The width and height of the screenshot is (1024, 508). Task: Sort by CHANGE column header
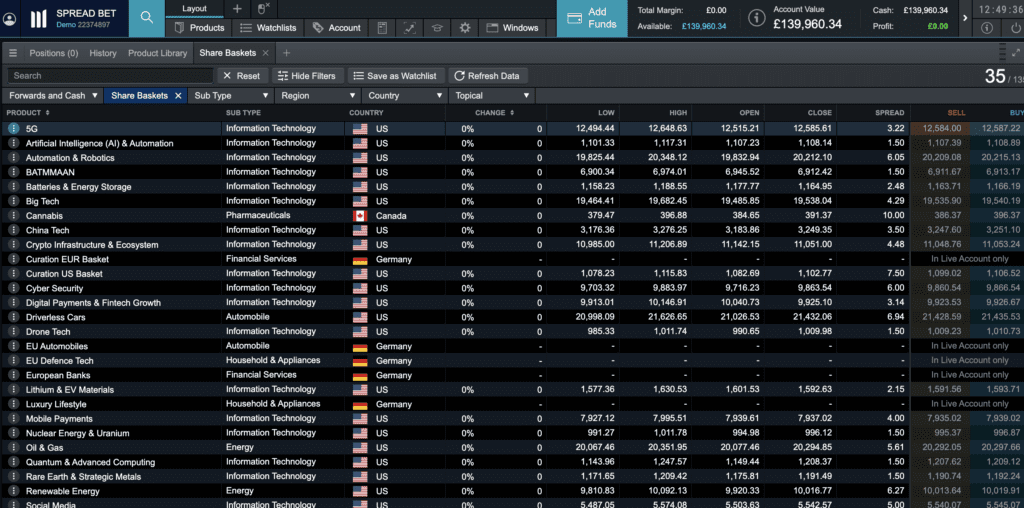(x=494, y=113)
